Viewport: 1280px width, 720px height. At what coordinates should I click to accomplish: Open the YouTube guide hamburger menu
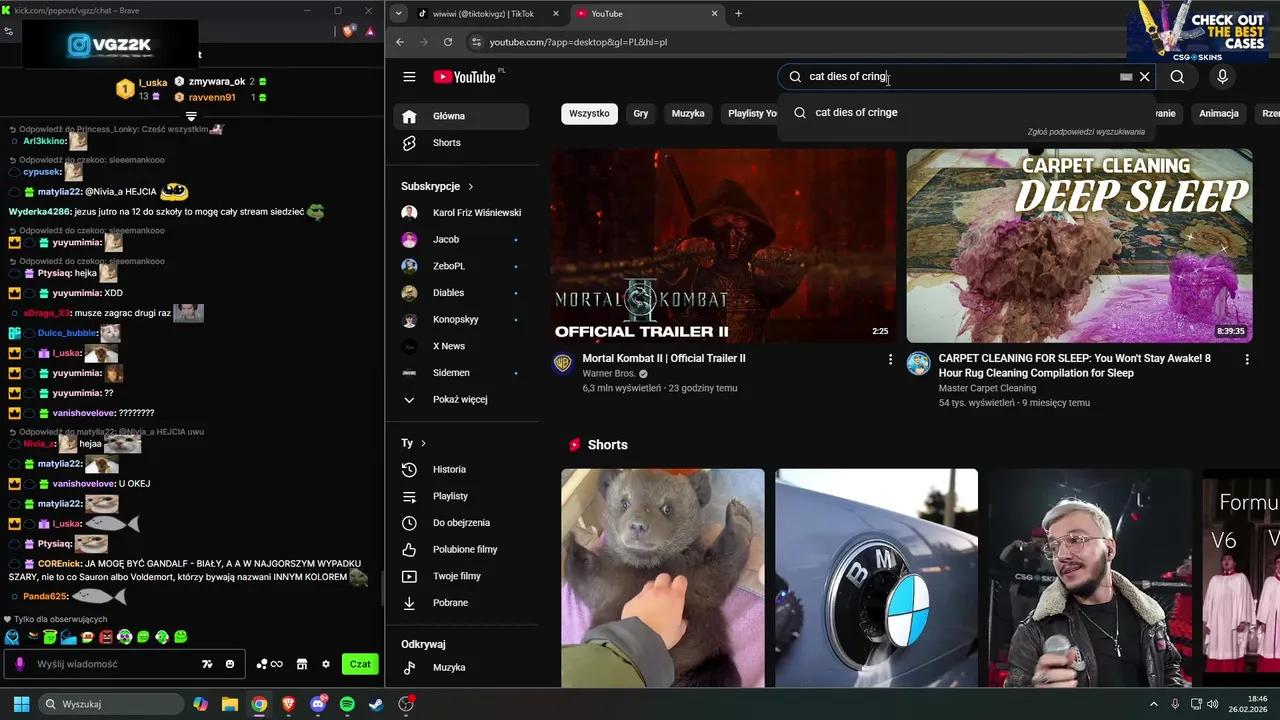click(x=409, y=77)
